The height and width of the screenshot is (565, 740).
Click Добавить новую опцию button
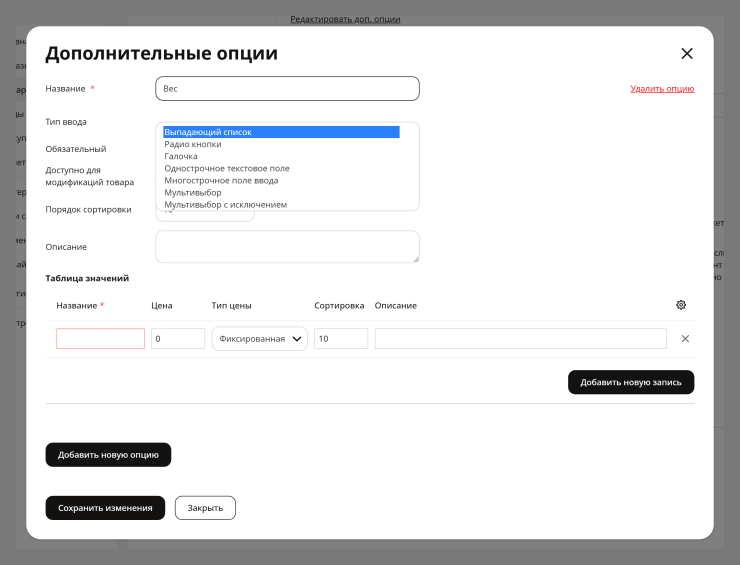point(108,455)
